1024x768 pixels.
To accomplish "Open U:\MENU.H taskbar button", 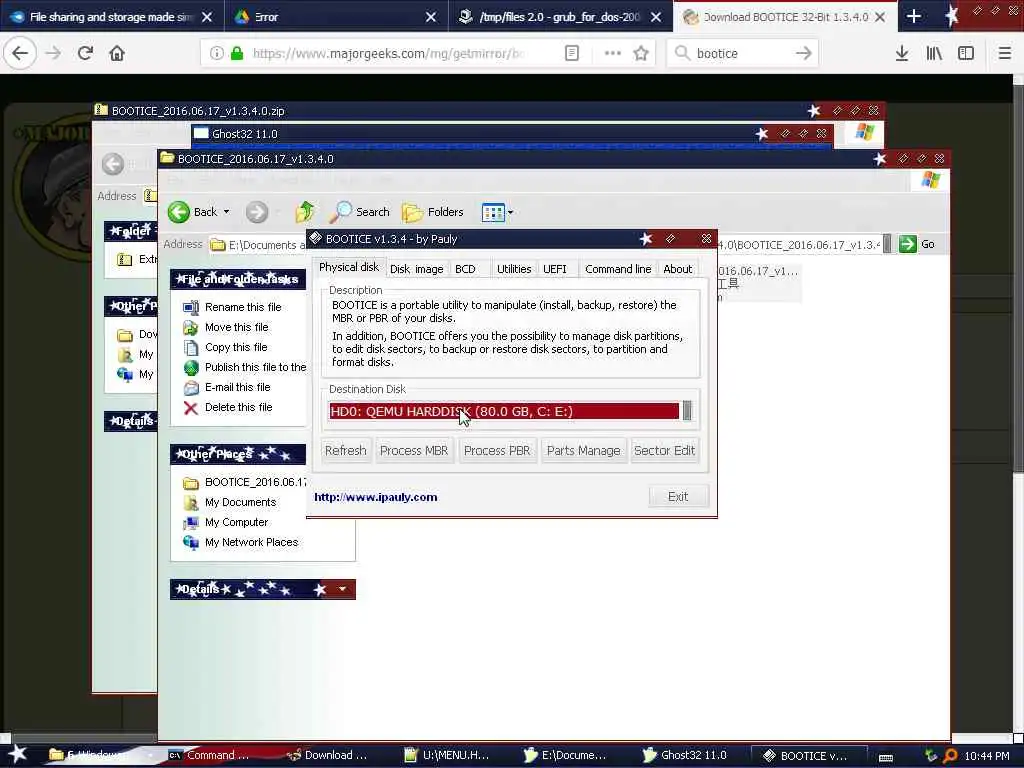I will [447, 755].
